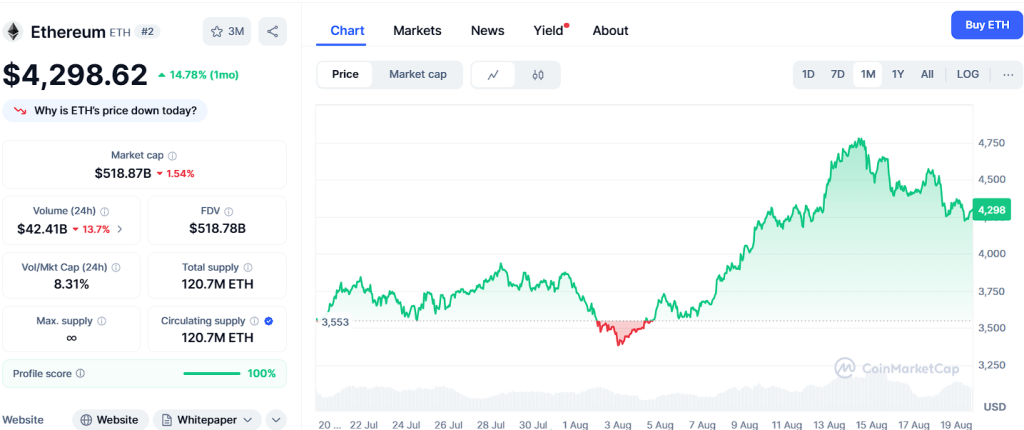This screenshot has height=430, width=1024.
Task: Click the Buy ETH button
Action: coord(987,25)
